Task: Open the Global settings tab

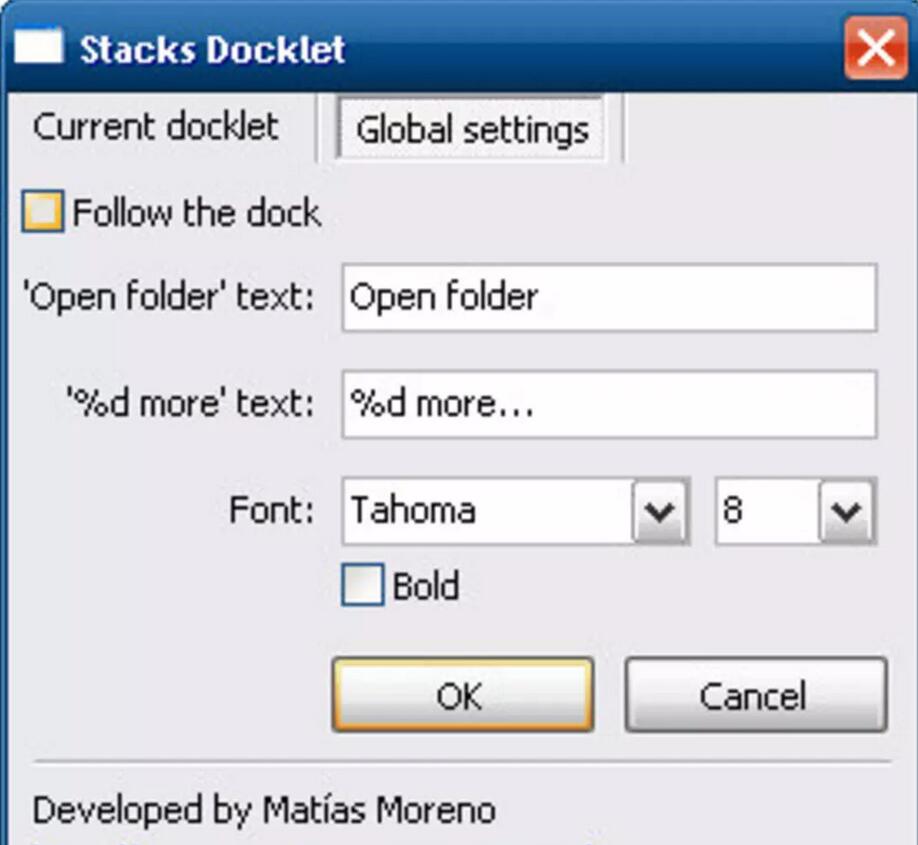Action: pyautogui.click(x=471, y=130)
